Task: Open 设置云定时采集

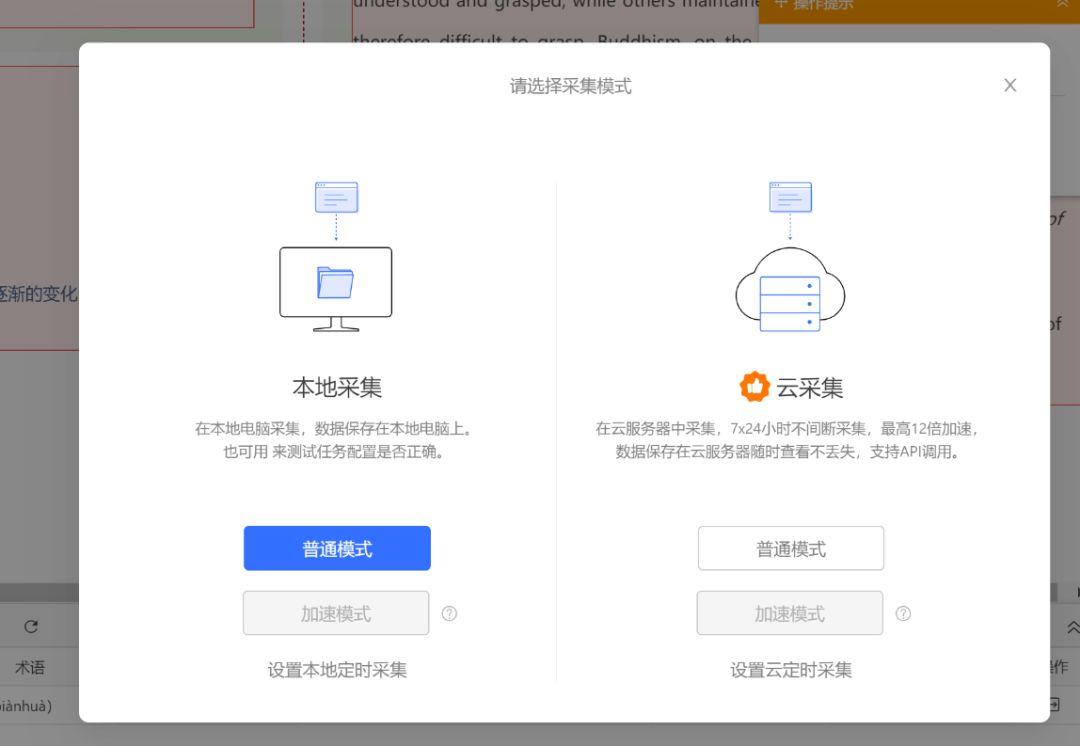Action: pyautogui.click(x=790, y=670)
